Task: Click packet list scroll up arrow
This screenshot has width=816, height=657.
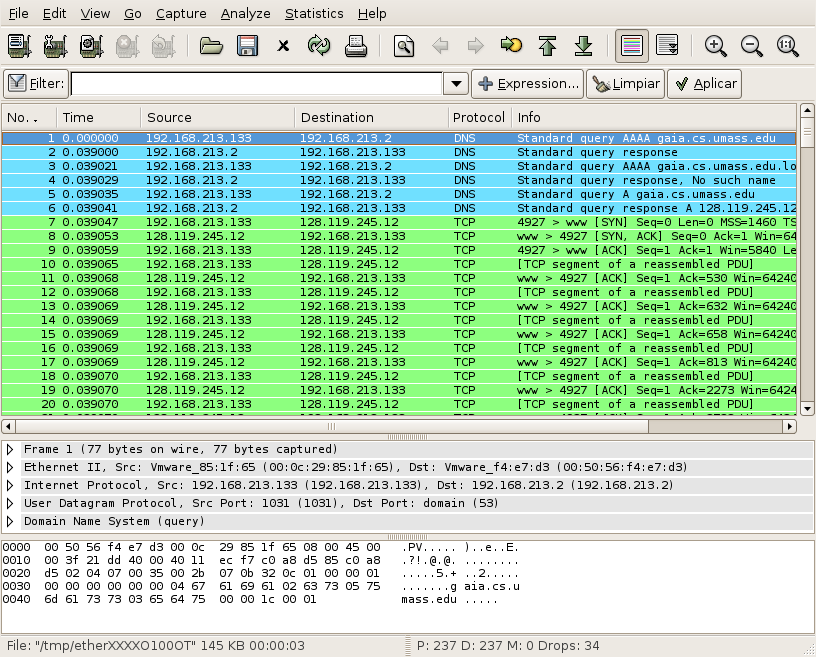Action: pyautogui.click(x=807, y=110)
